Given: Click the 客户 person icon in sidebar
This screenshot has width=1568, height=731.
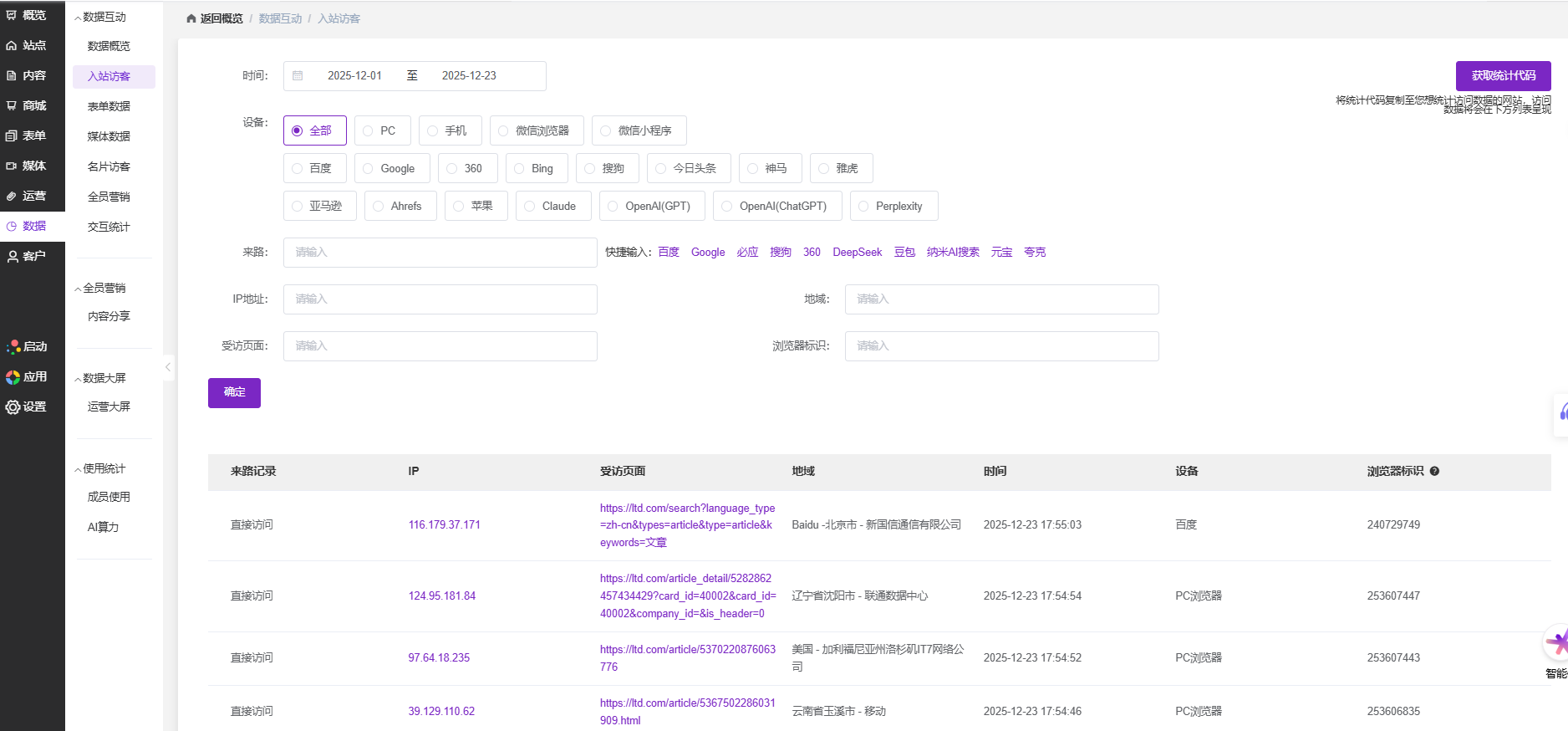Looking at the screenshot, I should coord(13,257).
